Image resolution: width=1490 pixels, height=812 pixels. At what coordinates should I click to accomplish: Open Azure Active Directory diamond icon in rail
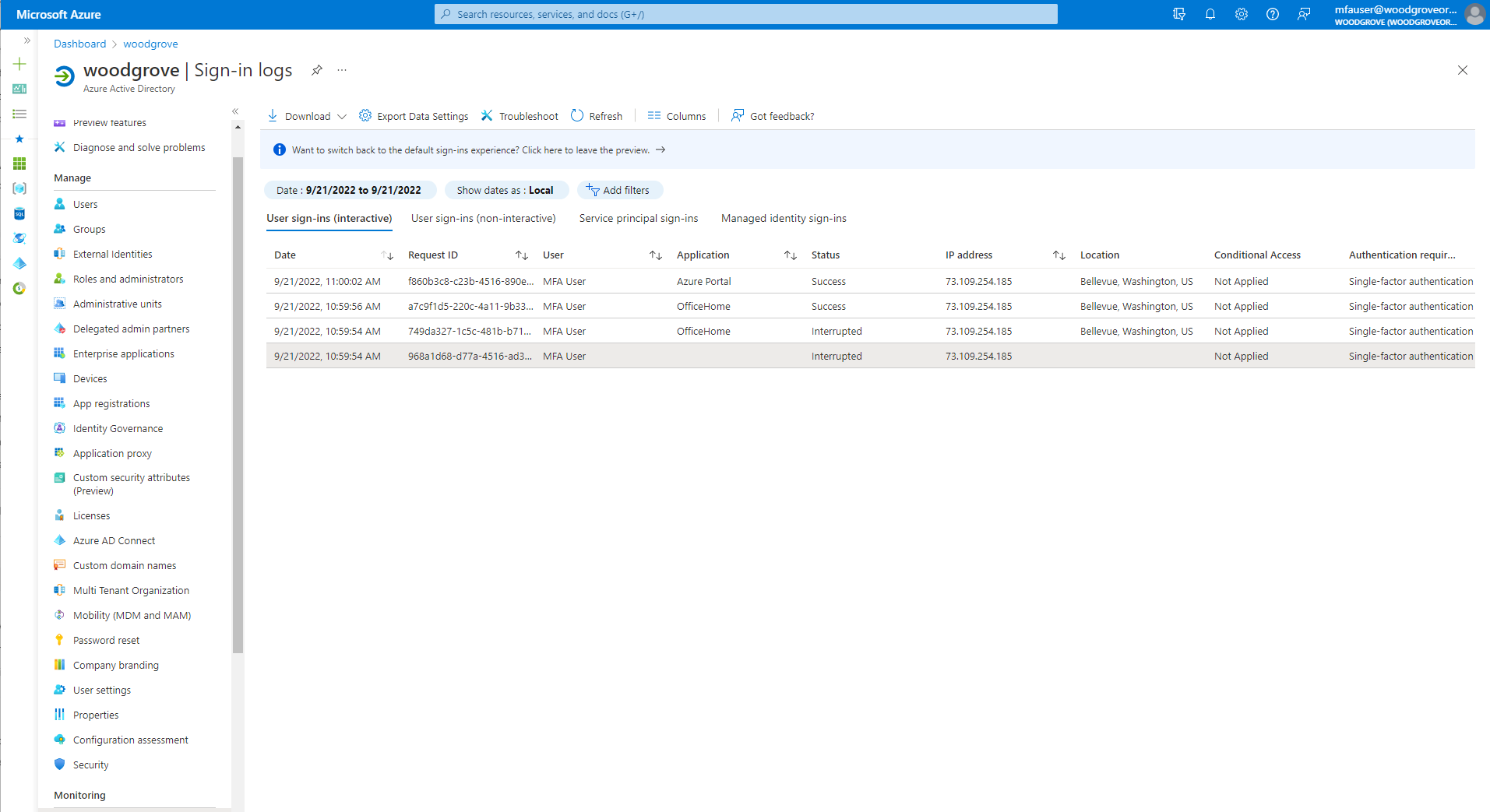pos(19,263)
